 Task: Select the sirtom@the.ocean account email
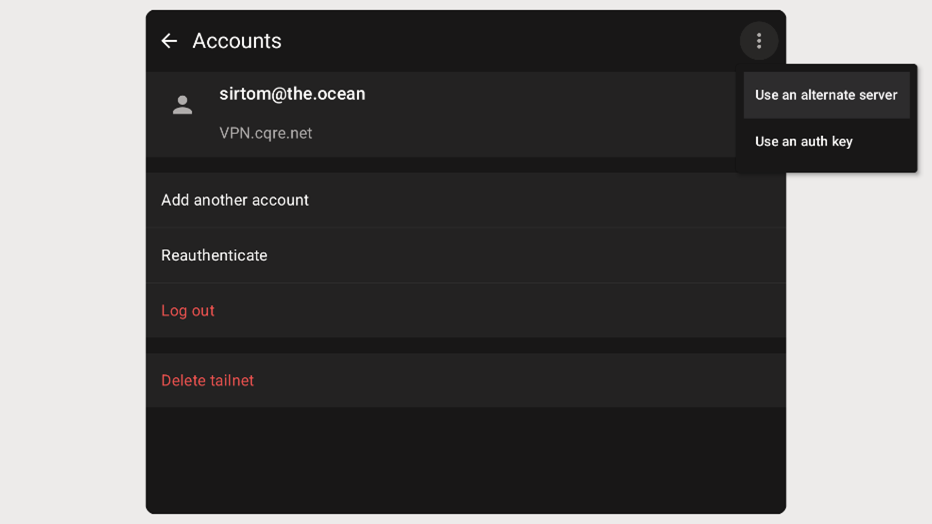(x=292, y=94)
